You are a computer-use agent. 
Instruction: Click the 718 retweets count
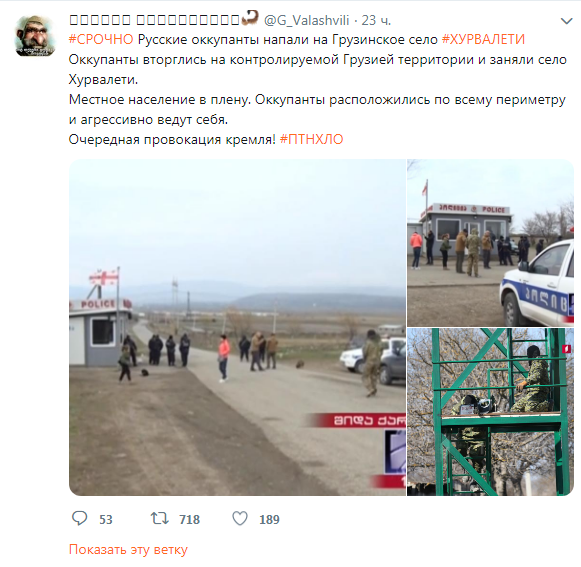(189, 519)
